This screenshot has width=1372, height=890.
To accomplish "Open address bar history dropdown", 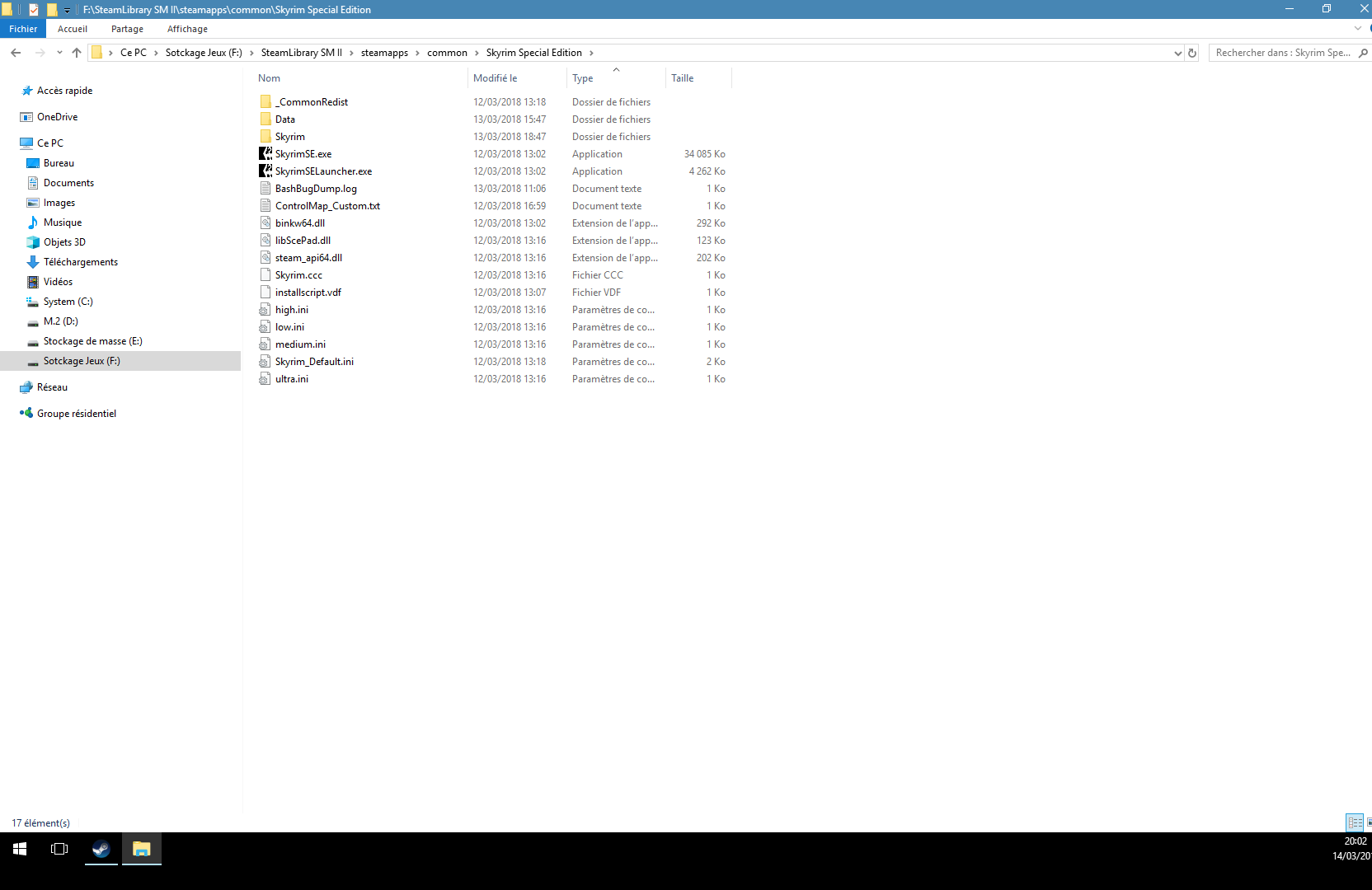I will [1177, 53].
